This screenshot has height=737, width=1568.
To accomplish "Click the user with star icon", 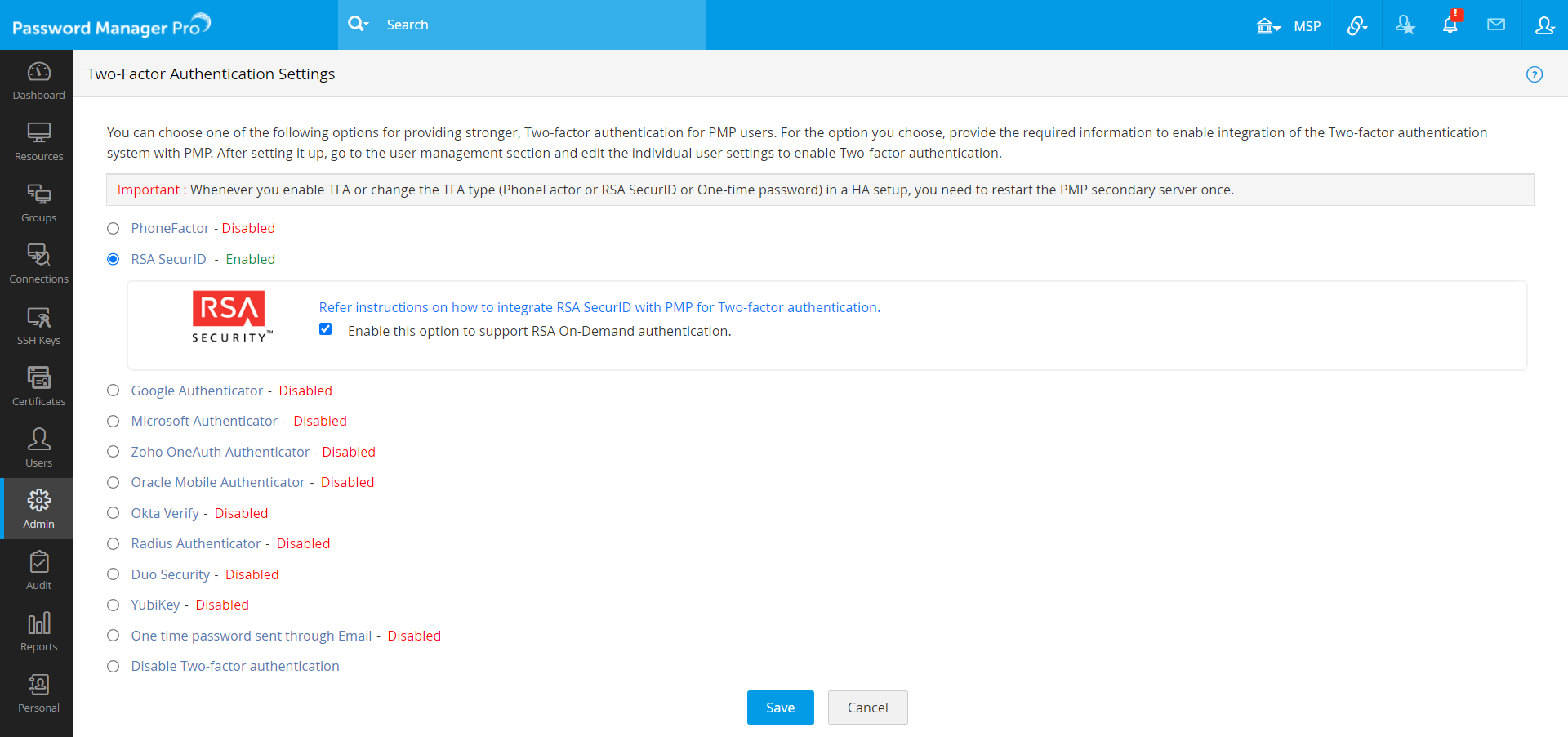I will click(x=1405, y=25).
